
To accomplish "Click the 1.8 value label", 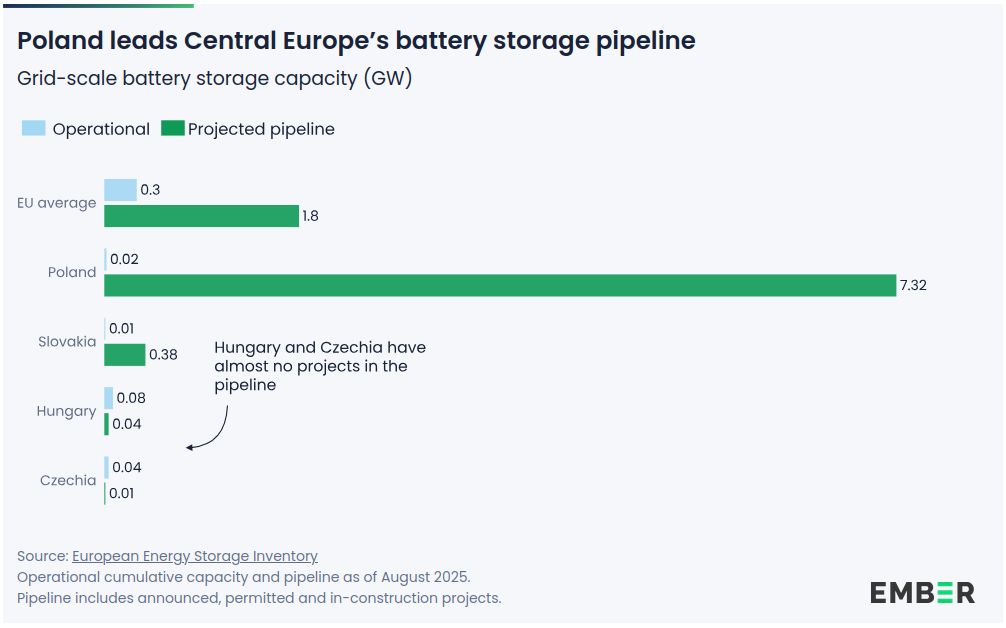I will [x=310, y=216].
